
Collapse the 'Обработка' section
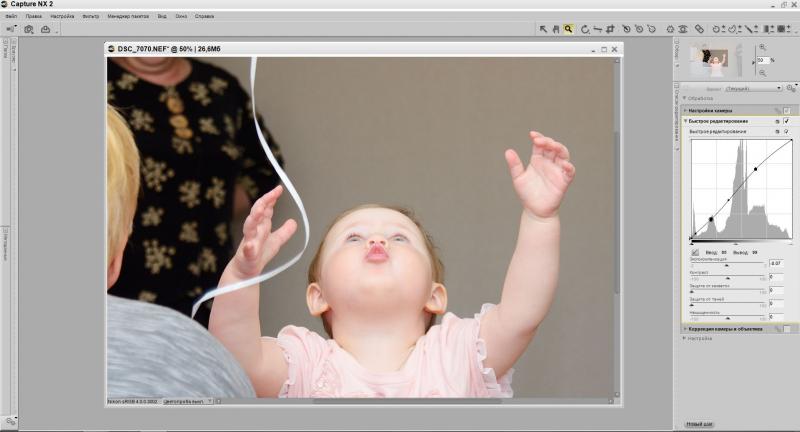click(x=685, y=98)
